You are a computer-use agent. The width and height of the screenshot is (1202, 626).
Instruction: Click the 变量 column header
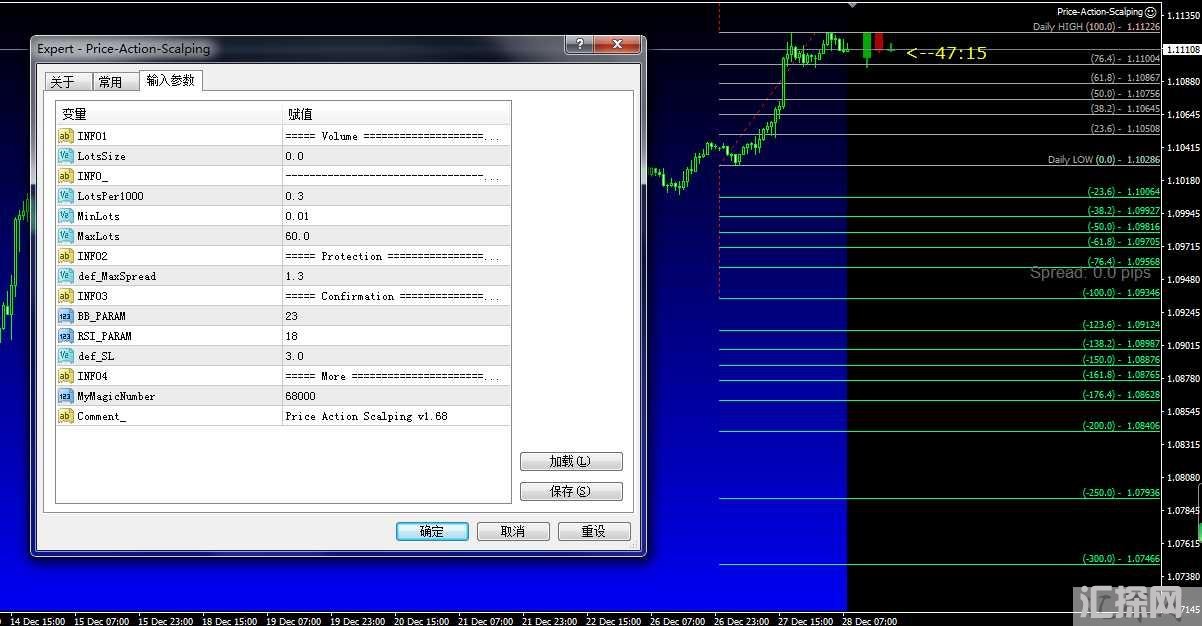coord(75,114)
